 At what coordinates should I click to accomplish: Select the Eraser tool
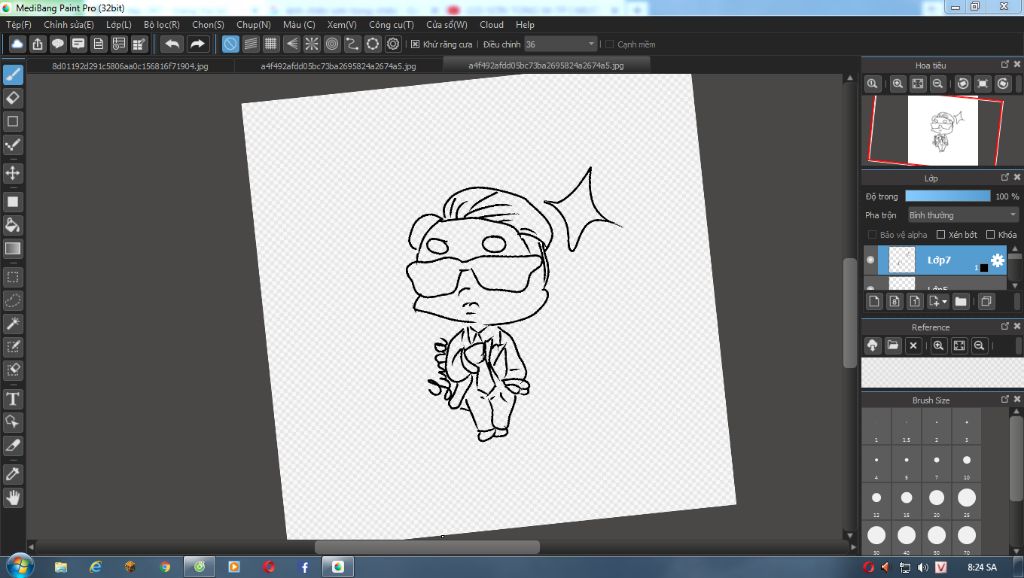[12, 98]
